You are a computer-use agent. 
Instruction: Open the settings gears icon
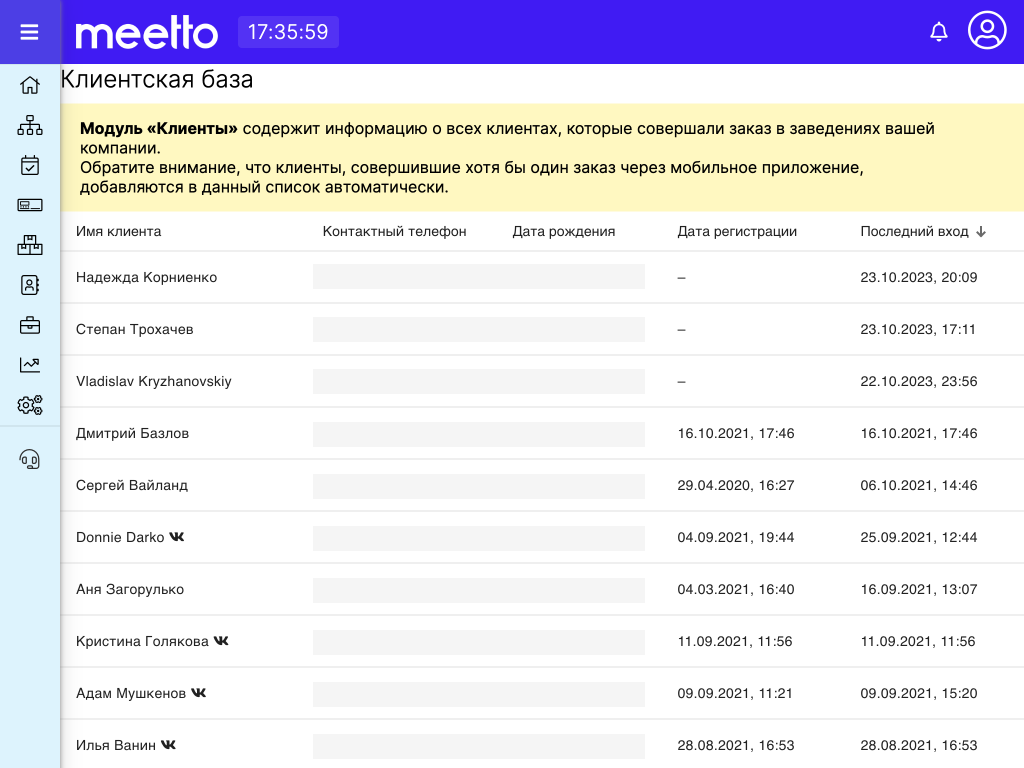(x=30, y=405)
